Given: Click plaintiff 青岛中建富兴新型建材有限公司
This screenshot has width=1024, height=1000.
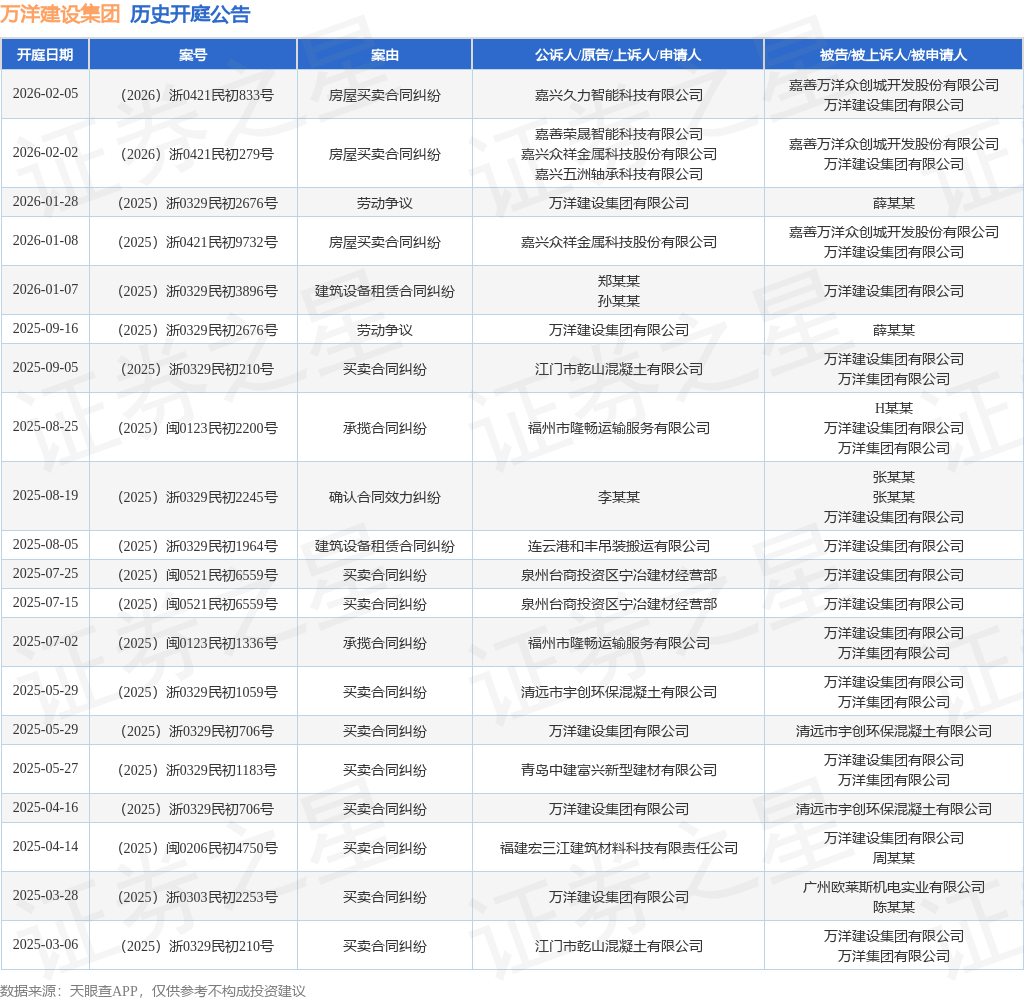Looking at the screenshot, I should [618, 770].
